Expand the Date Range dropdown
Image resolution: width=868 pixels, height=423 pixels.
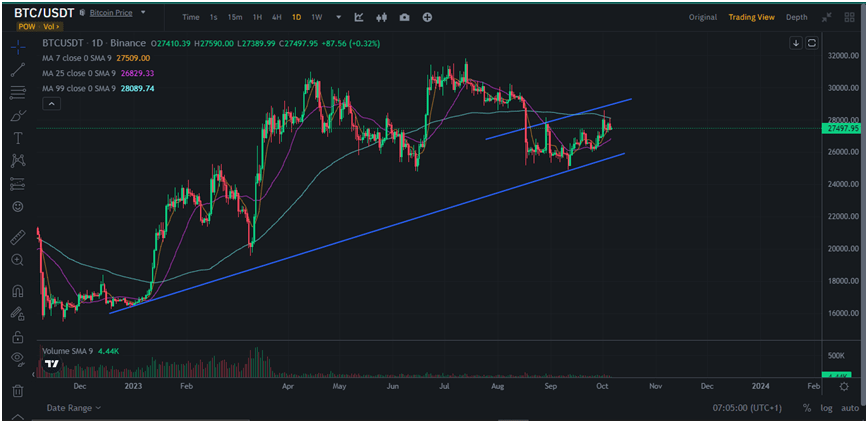pos(75,408)
